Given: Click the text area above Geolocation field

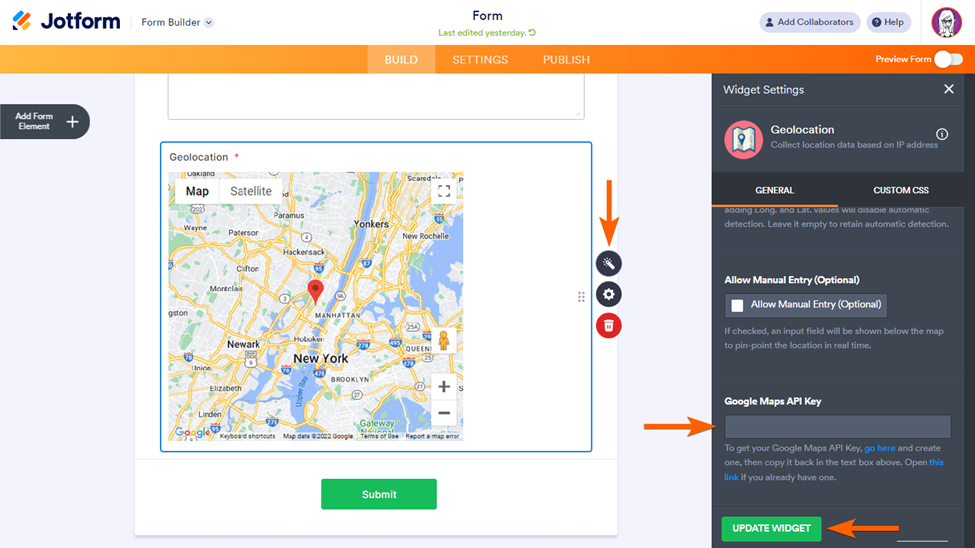Looking at the screenshot, I should pyautogui.click(x=376, y=96).
